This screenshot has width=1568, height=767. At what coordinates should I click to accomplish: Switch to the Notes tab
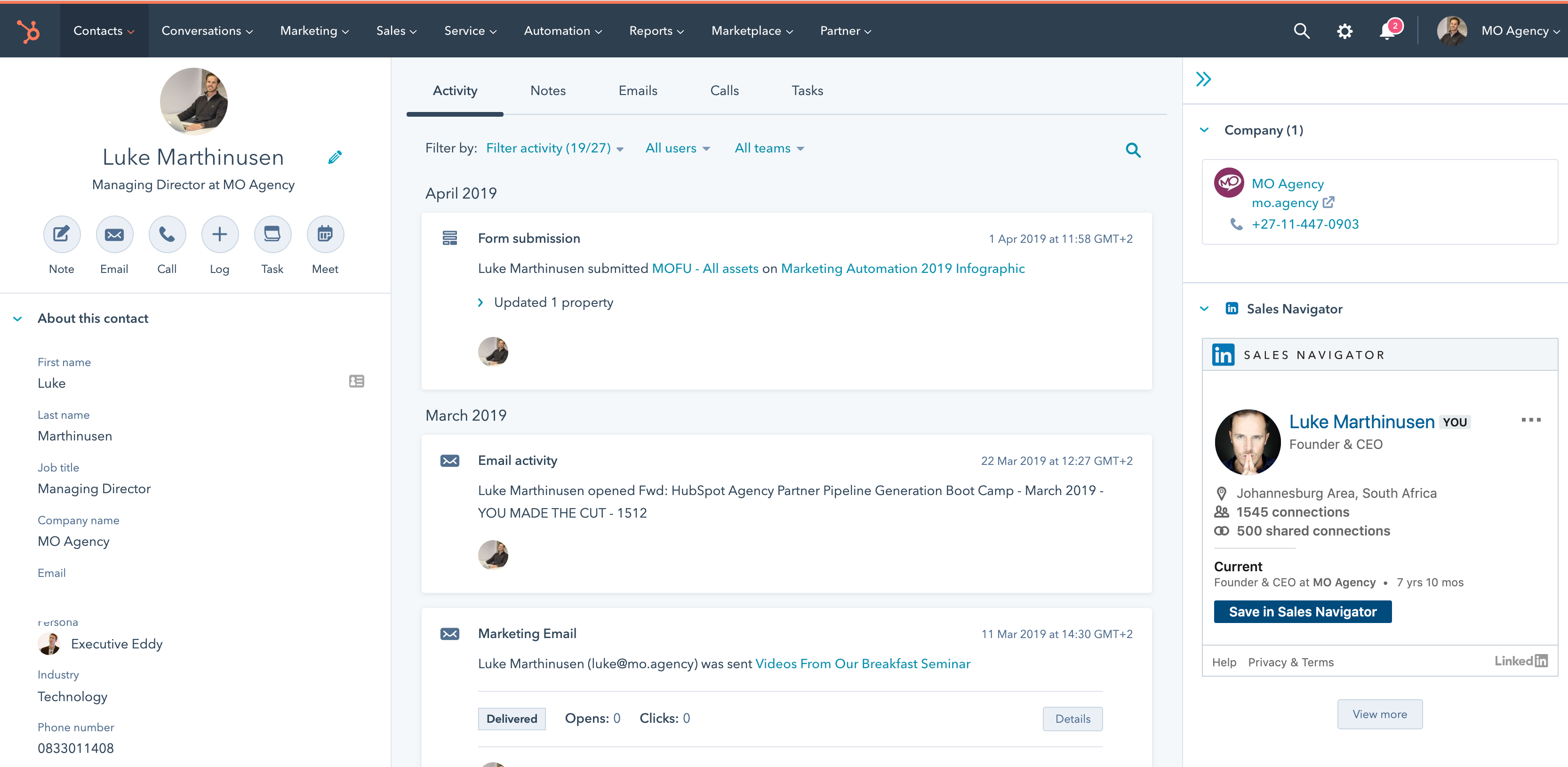tap(548, 91)
